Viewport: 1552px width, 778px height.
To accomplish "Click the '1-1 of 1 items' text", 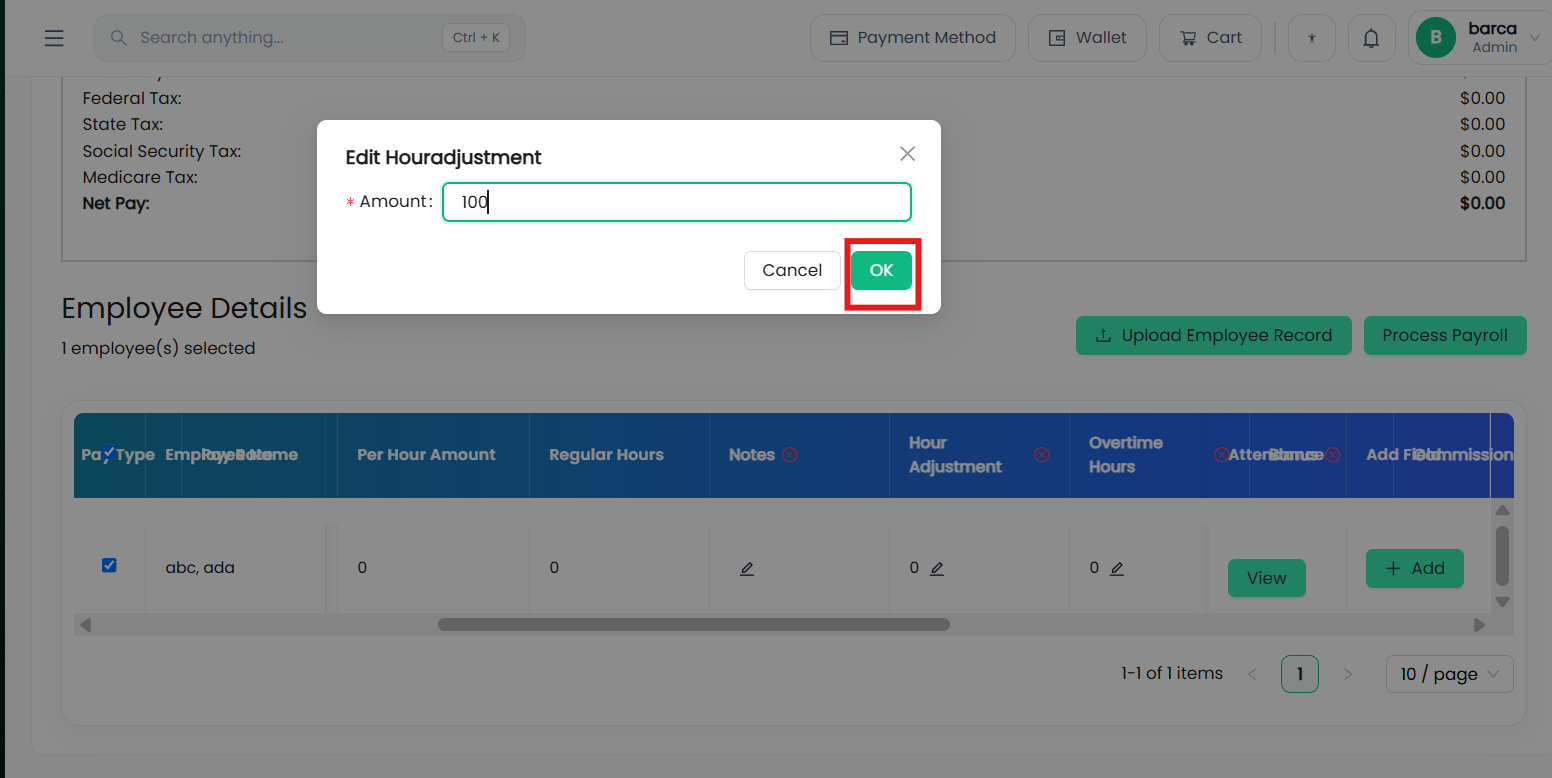I will (1172, 674).
